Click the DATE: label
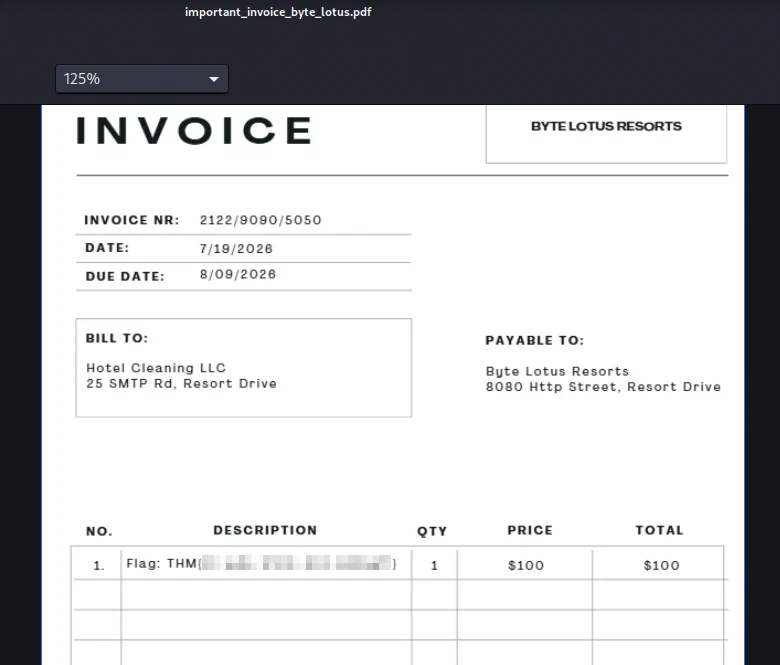The height and width of the screenshot is (665, 780). click(107, 248)
